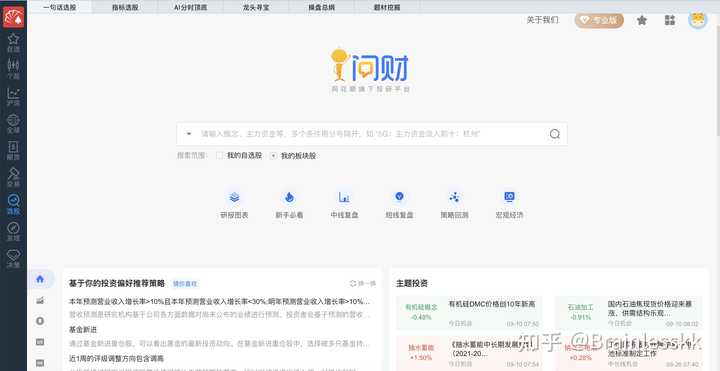720x371 pixels.
Task: Open the 决策 diamond sidebar icon
Action: [x=13, y=258]
